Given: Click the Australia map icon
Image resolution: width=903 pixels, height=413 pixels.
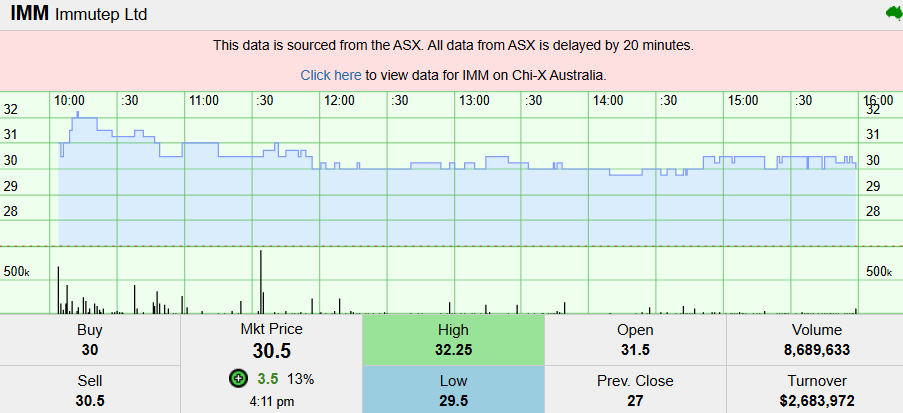Looking at the screenshot, I should tap(893, 13).
